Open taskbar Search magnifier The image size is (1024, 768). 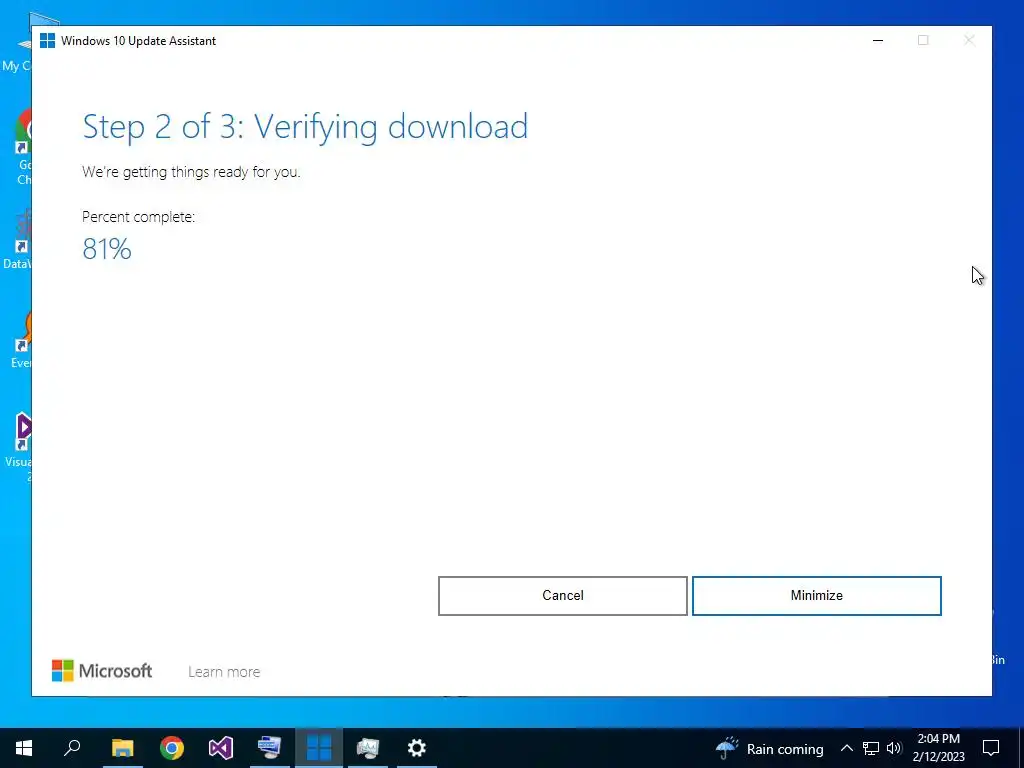(72, 748)
